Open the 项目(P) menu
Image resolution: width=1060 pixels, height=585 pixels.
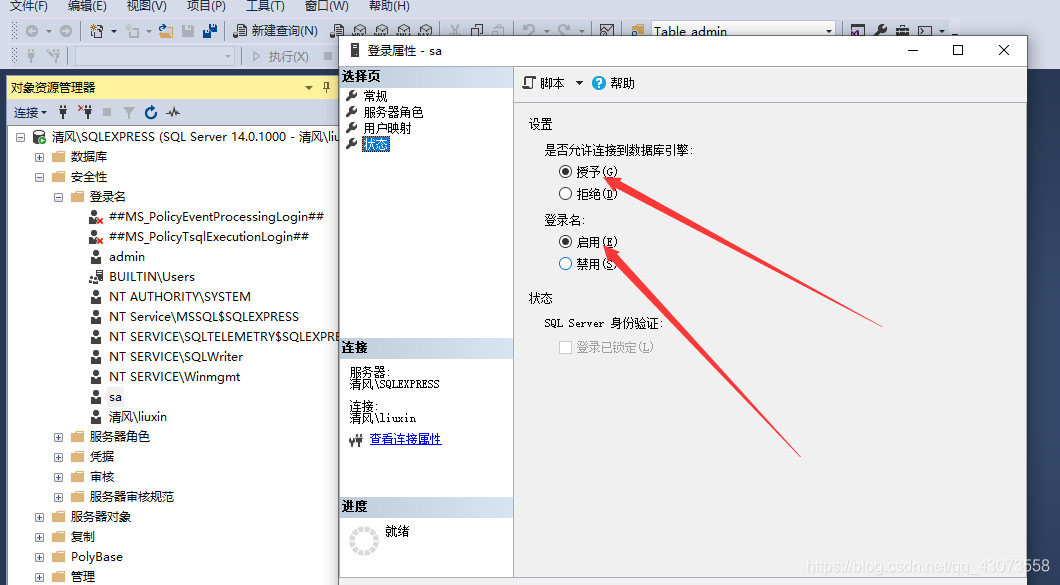(206, 6)
